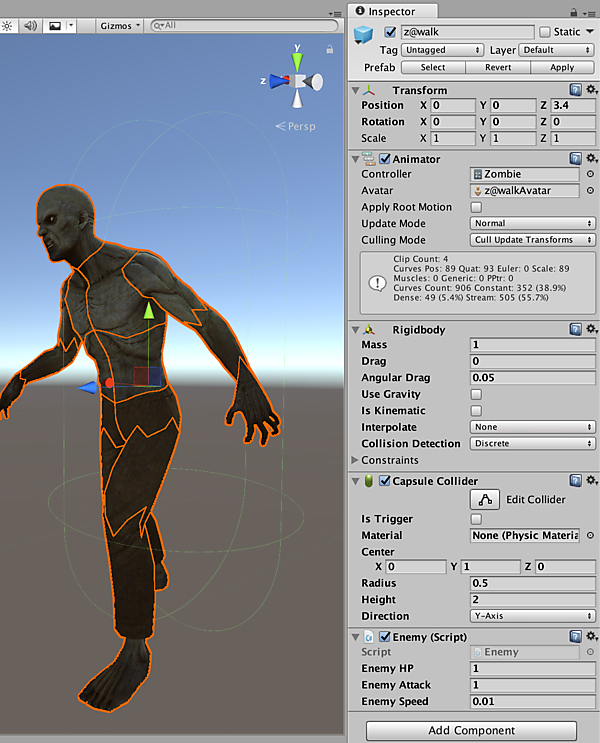The height and width of the screenshot is (743, 600).
Task: Click the Edit Collider icon button
Action: point(485,500)
